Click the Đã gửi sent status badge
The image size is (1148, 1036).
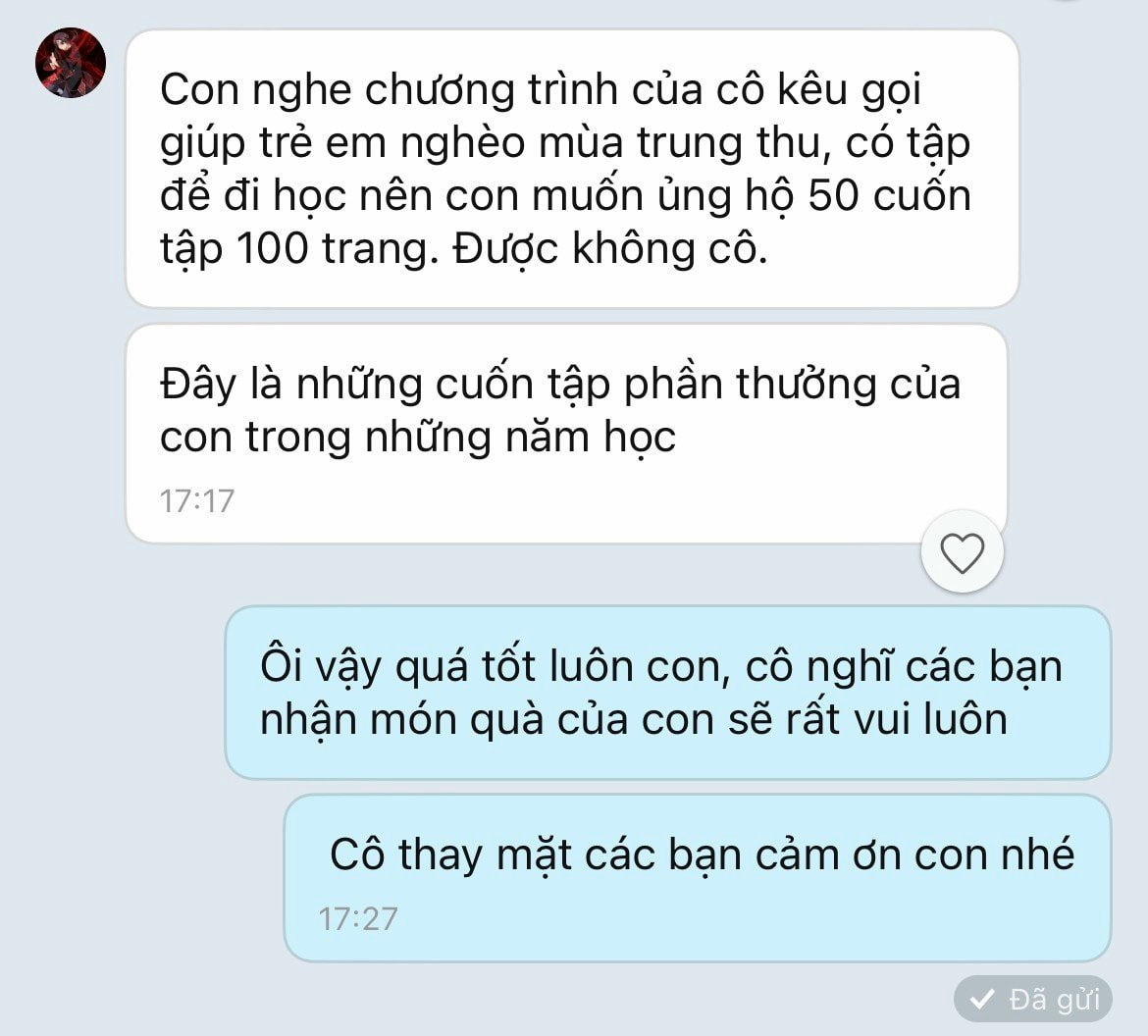click(x=1033, y=999)
